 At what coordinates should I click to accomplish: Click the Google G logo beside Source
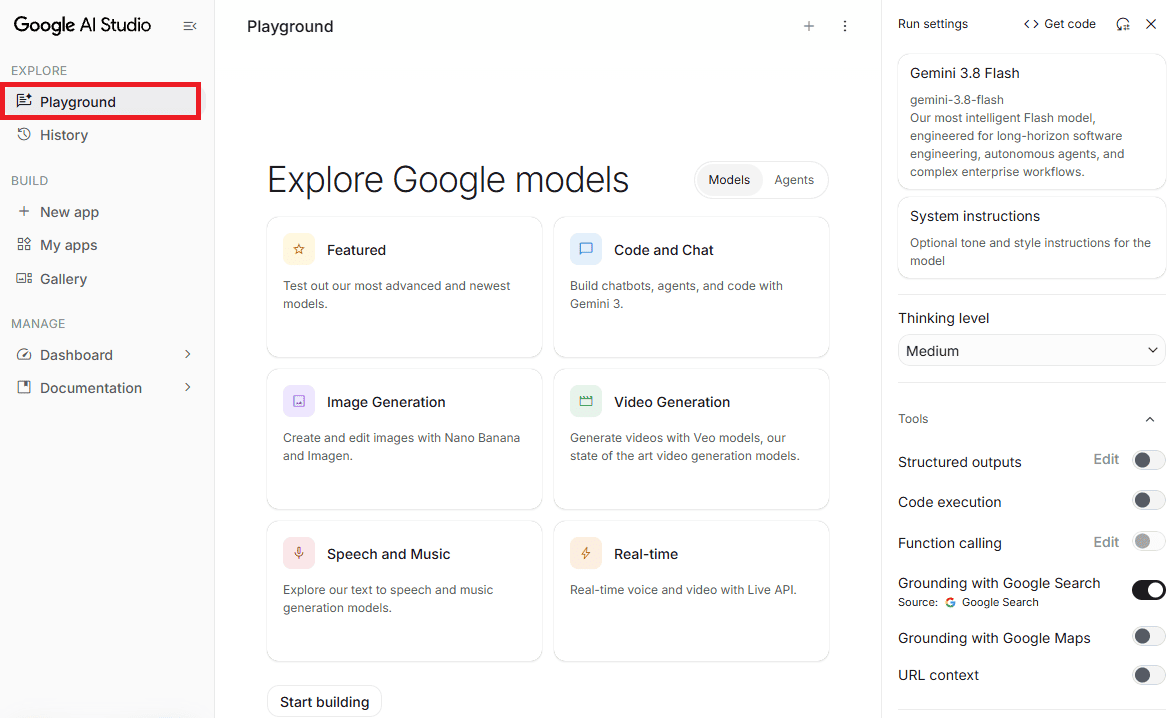click(x=950, y=602)
